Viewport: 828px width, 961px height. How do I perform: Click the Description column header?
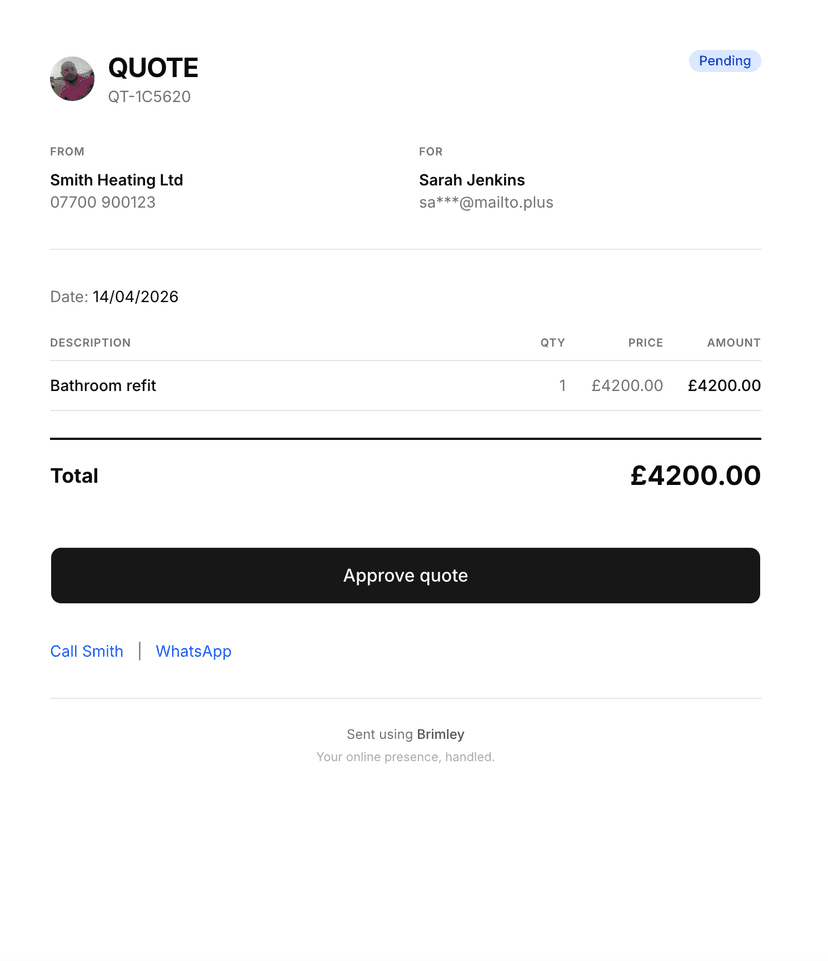pyautogui.click(x=90, y=343)
